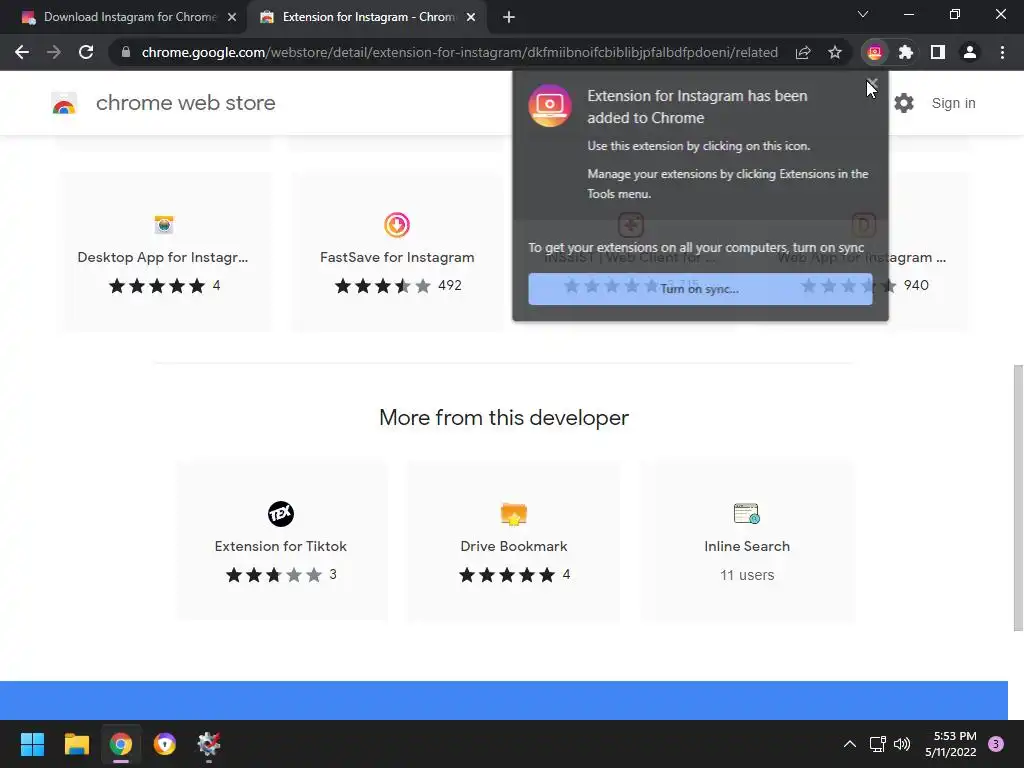Click the Chrome Web Store rainbow logo
Image resolution: width=1024 pixels, height=768 pixels.
64,103
